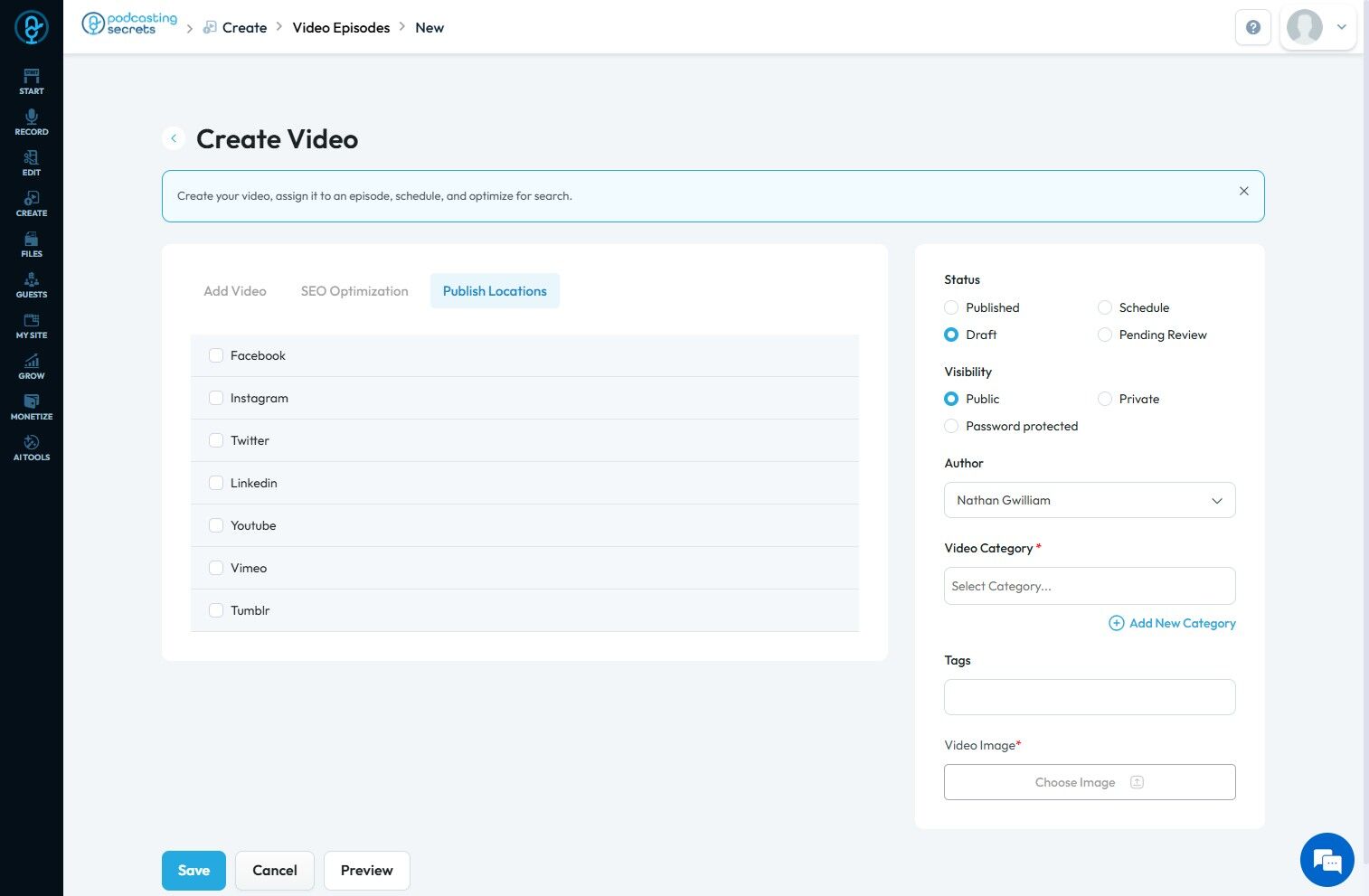Select Public visibility
The width and height of the screenshot is (1369, 896).
click(951, 399)
